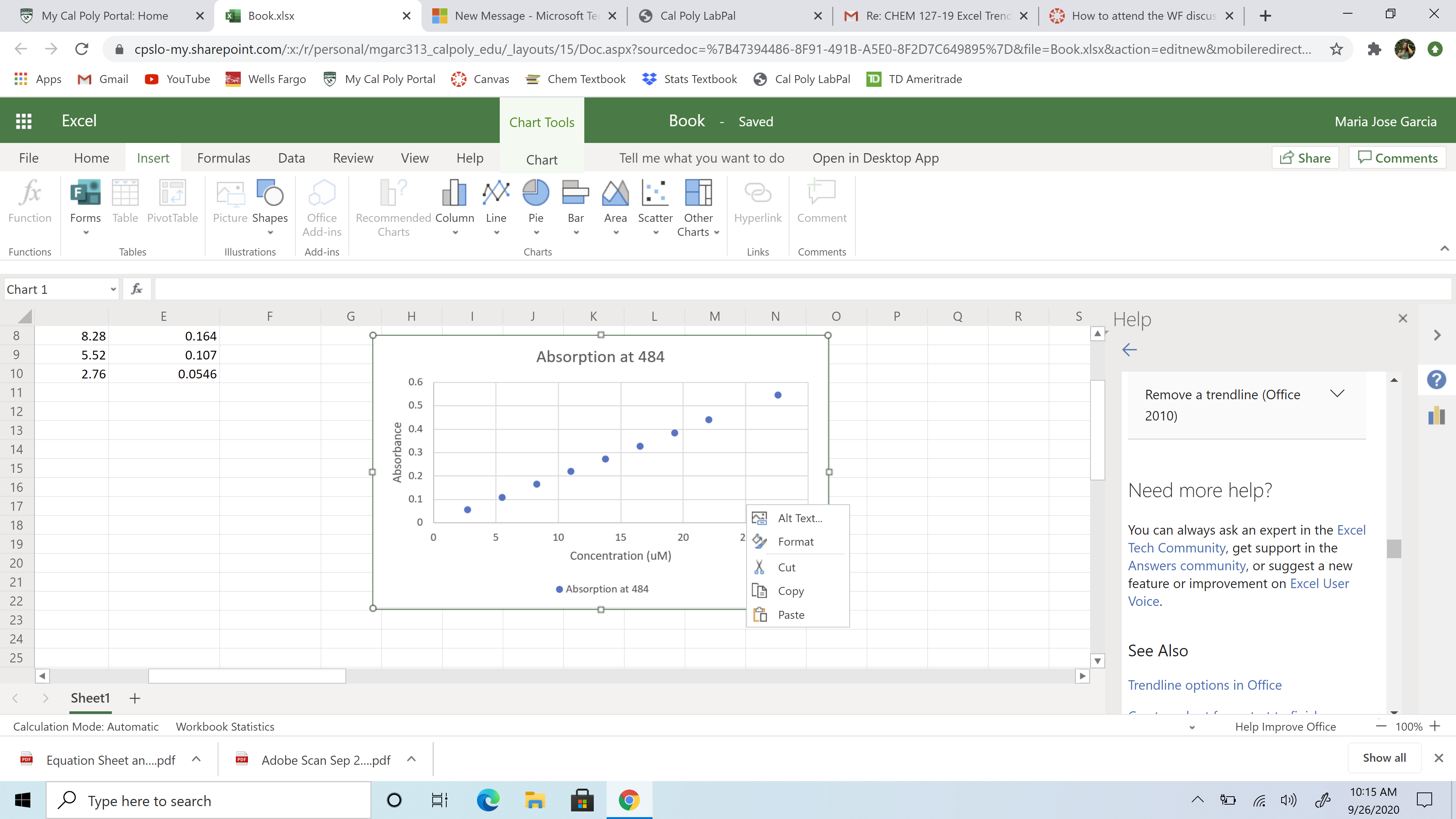
Task: Click the zoom in plus button
Action: click(x=1435, y=726)
